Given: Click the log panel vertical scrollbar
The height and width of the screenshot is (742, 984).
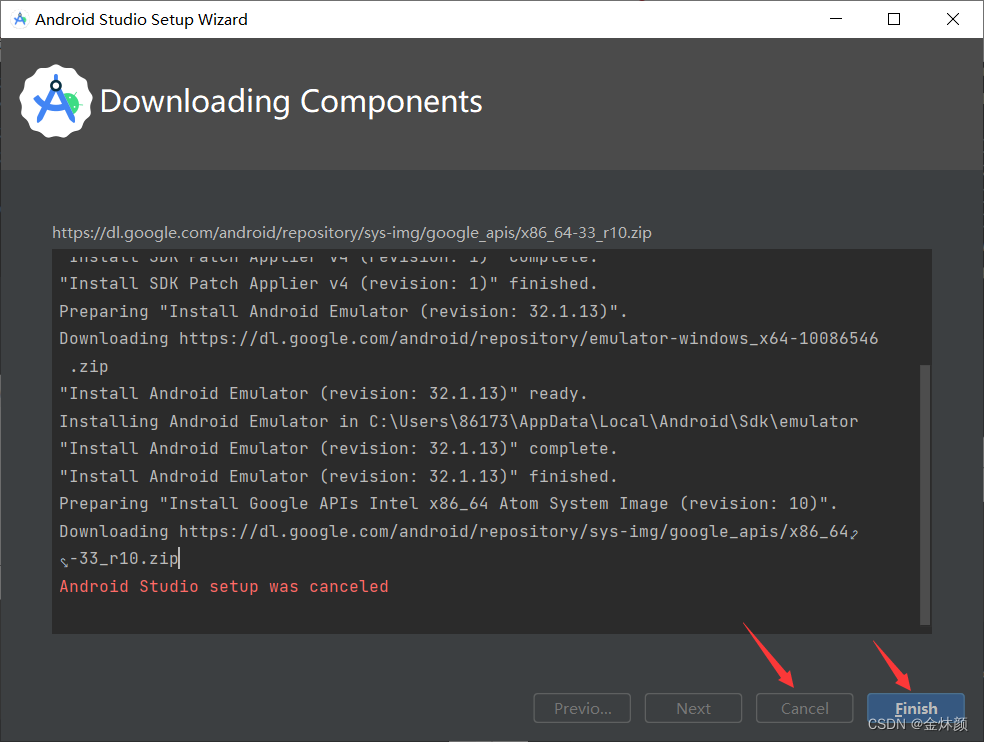Looking at the screenshot, I should coord(924,495).
